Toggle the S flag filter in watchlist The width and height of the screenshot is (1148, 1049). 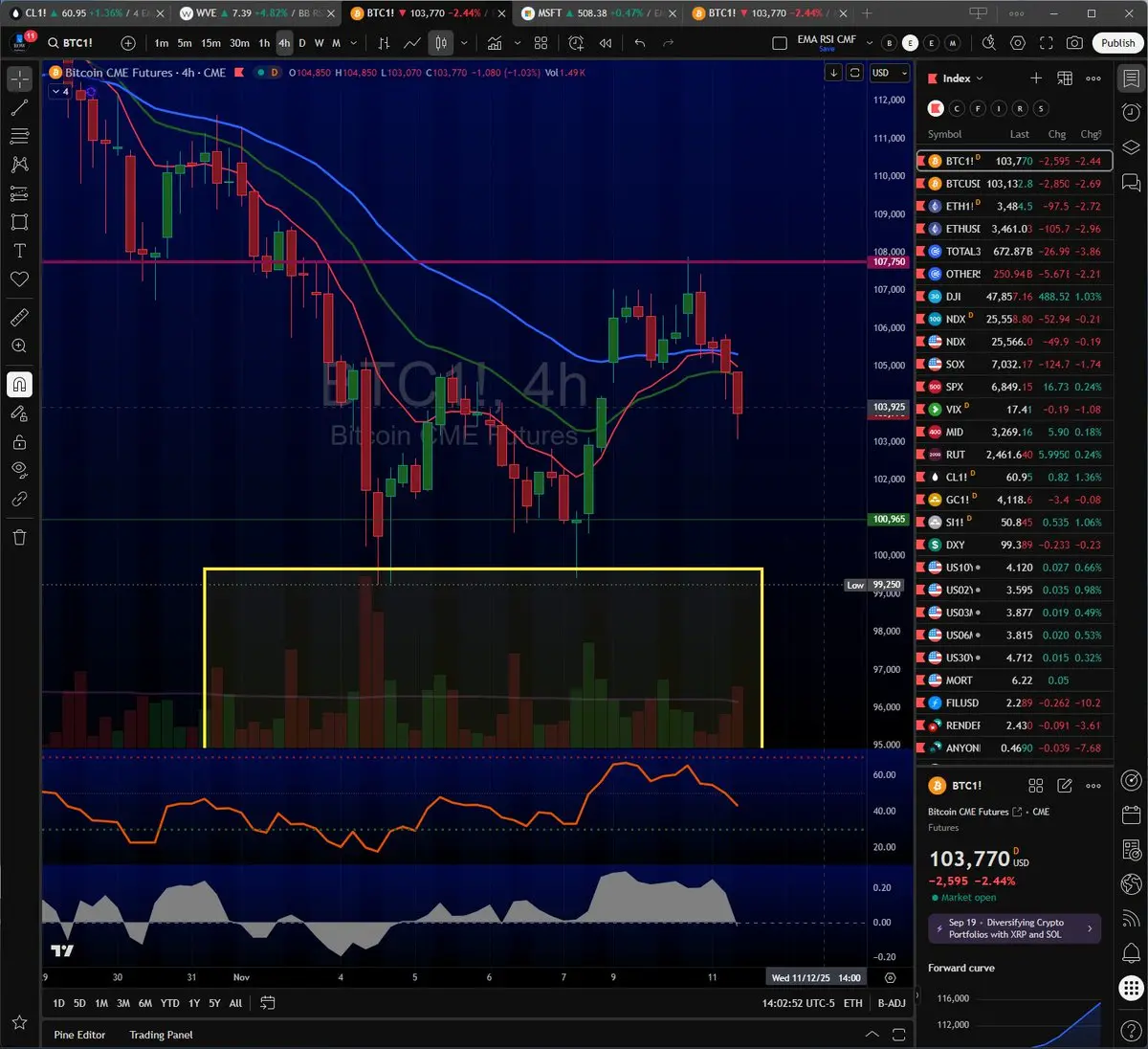point(1041,108)
